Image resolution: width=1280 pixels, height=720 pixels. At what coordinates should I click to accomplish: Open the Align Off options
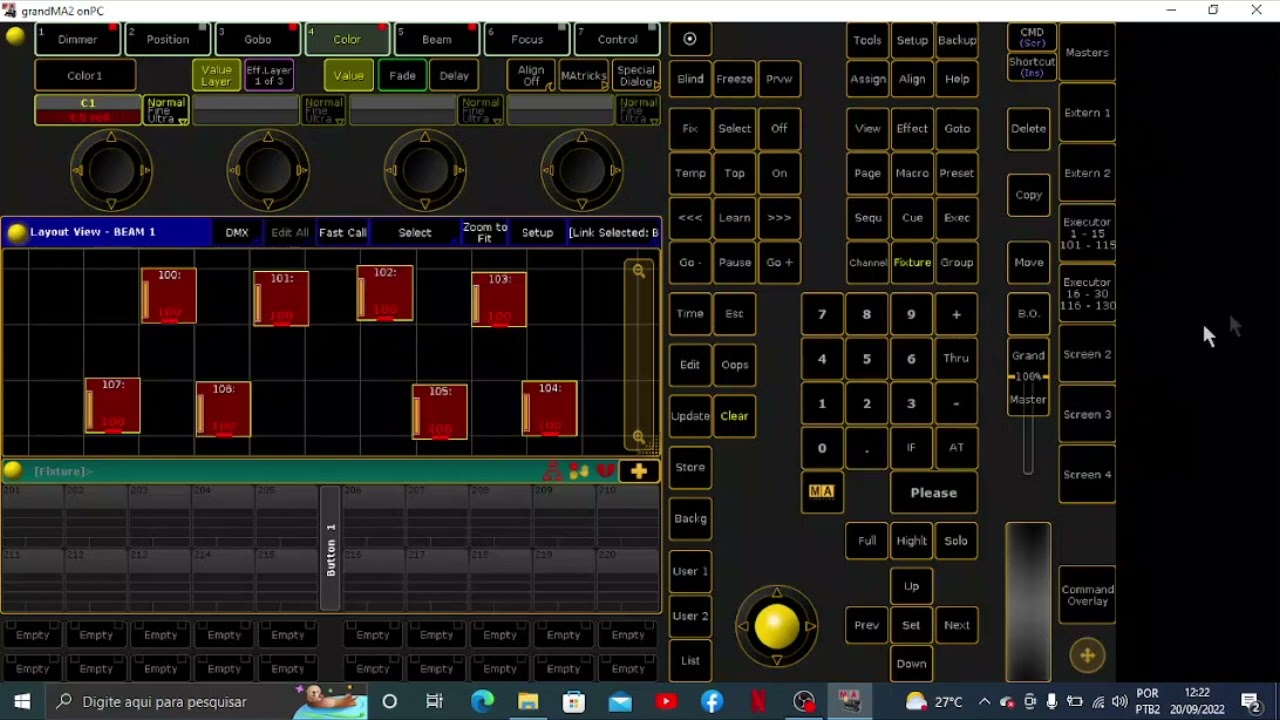pyautogui.click(x=531, y=75)
